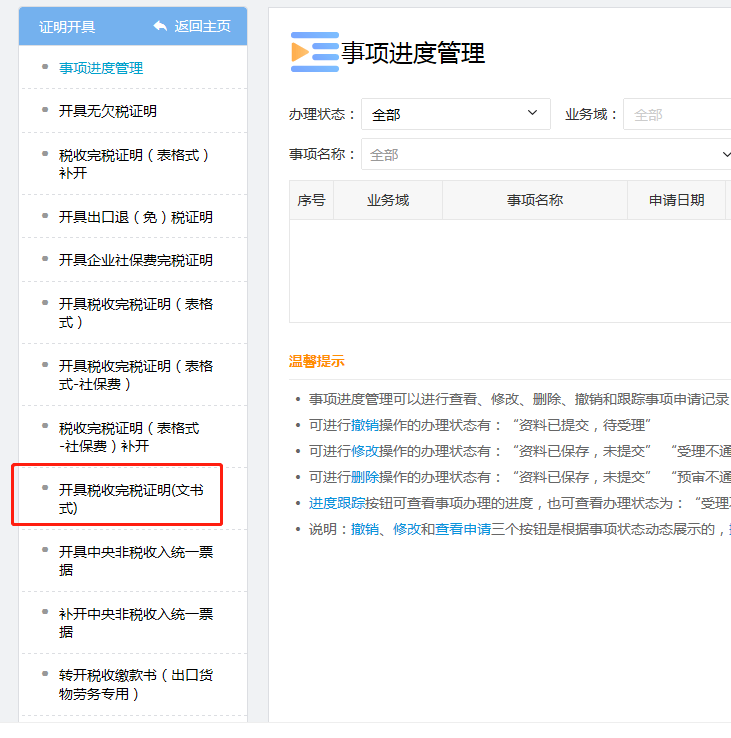Viewport: 731px width, 738px height.
Task: Open 开具中央非税收入统一票据
Action: (136, 561)
